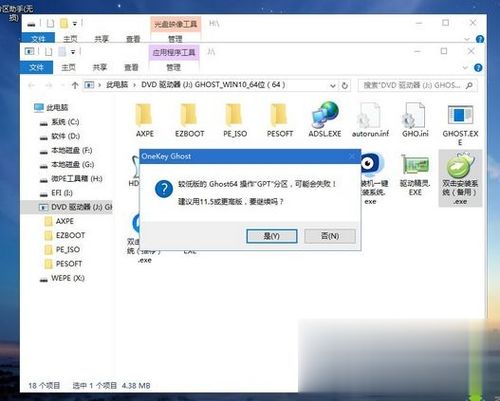Click the help question mark icon
The image size is (500, 401).
pyautogui.click(x=478, y=68)
